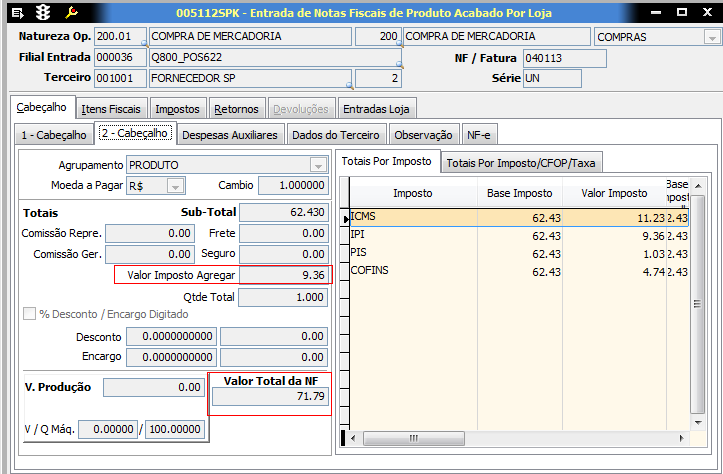Click ICMS Valor Imposto cell 11.23
Screen dimensions: 723x474
[614, 218]
